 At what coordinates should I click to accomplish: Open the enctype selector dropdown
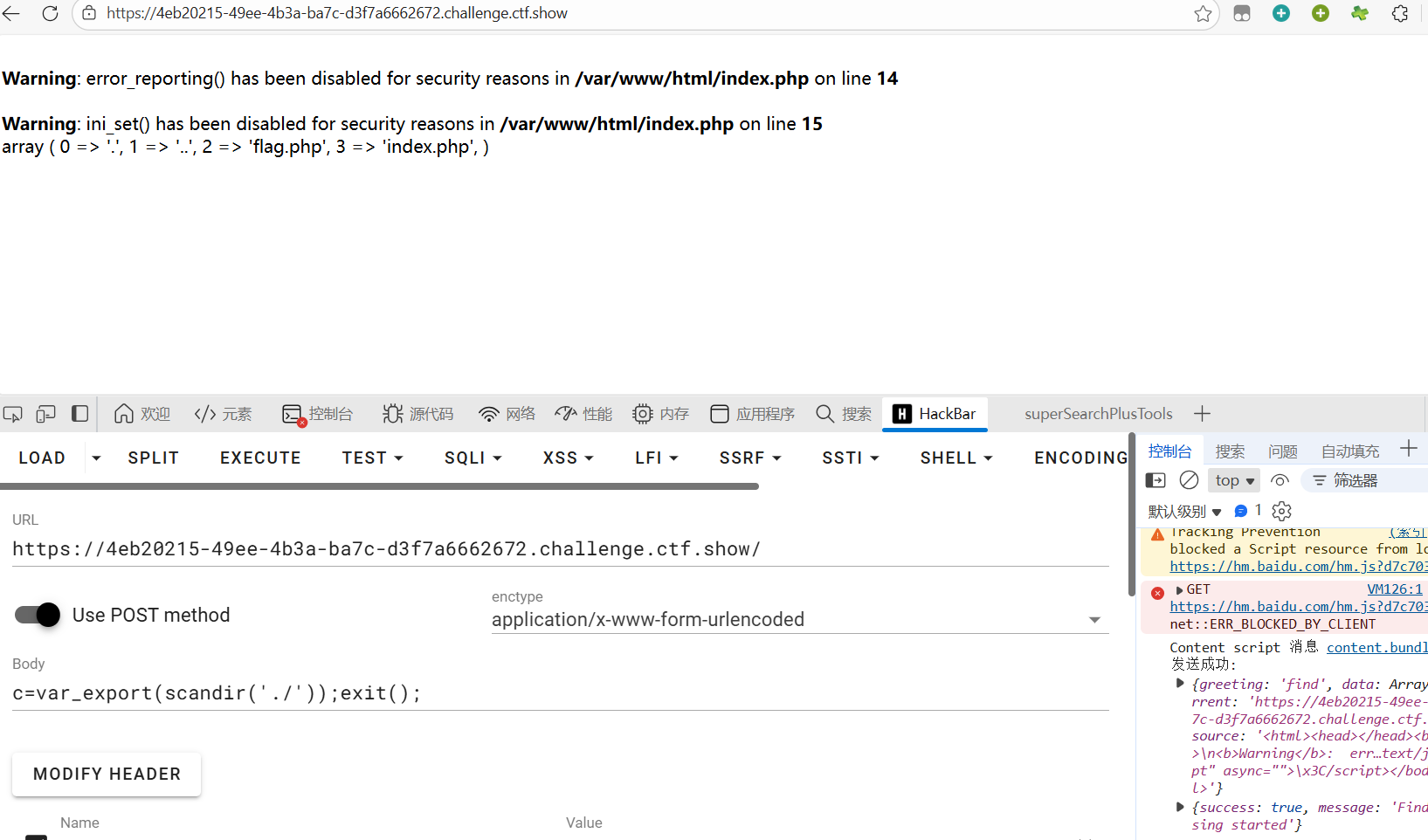[800, 619]
